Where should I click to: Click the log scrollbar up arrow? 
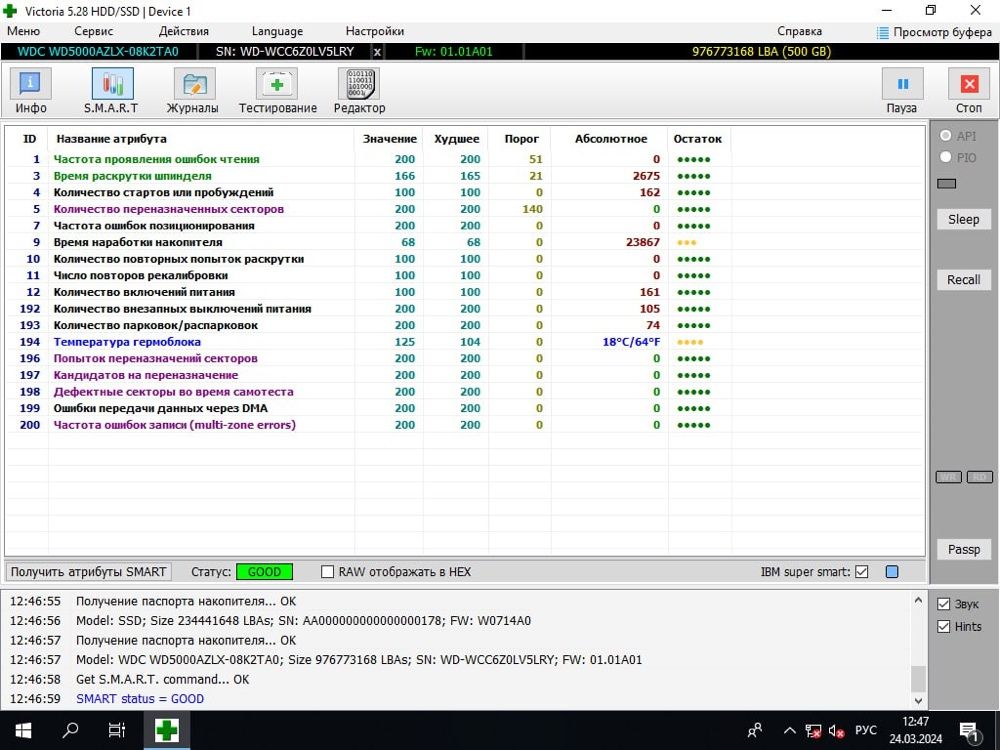coord(918,600)
